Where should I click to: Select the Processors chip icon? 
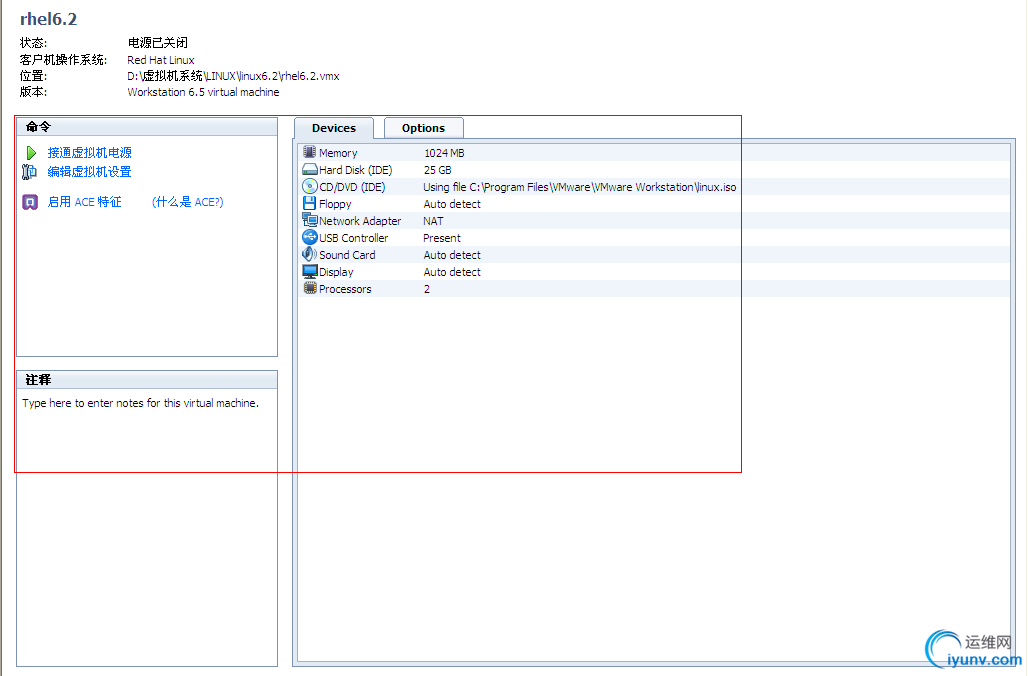309,288
